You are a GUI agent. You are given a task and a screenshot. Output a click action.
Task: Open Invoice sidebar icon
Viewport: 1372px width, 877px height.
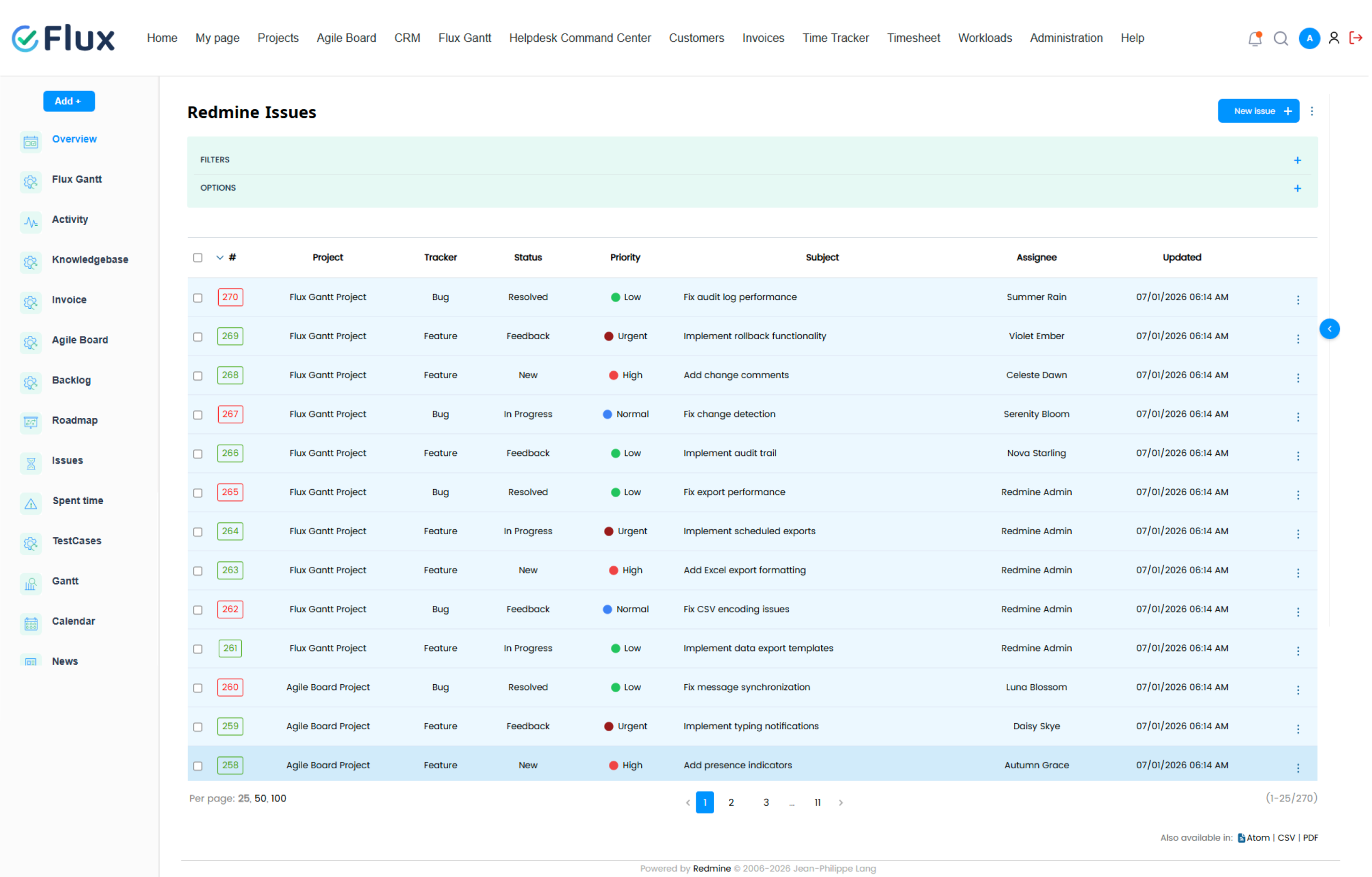[x=31, y=302]
